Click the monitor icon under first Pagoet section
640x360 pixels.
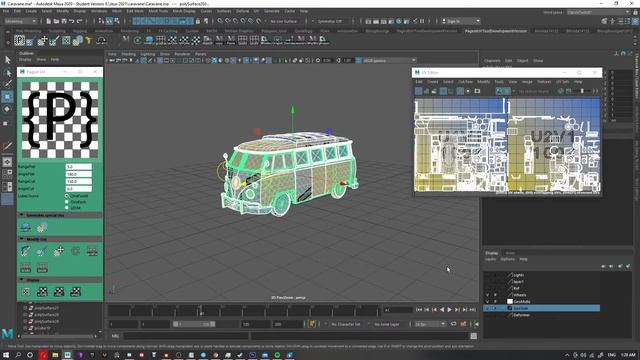pos(25,227)
